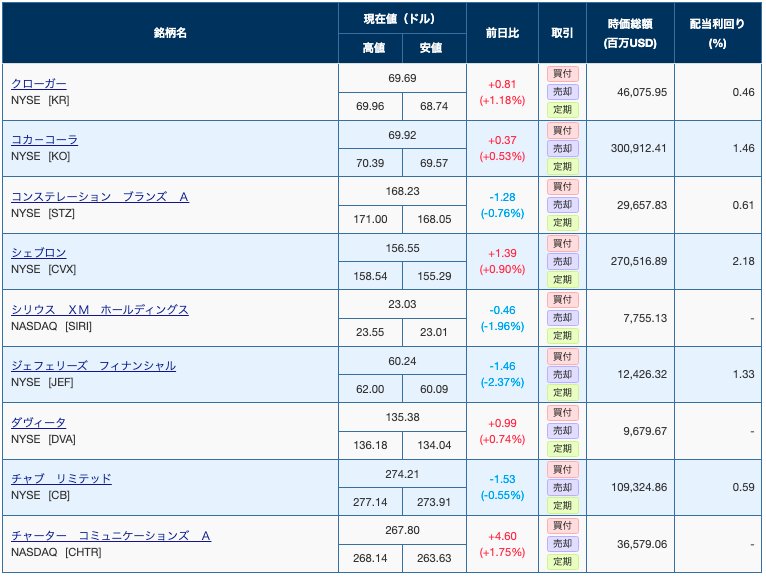Select the high price 171.00 cell
Viewport: 766px width, 578px height.
click(370, 219)
